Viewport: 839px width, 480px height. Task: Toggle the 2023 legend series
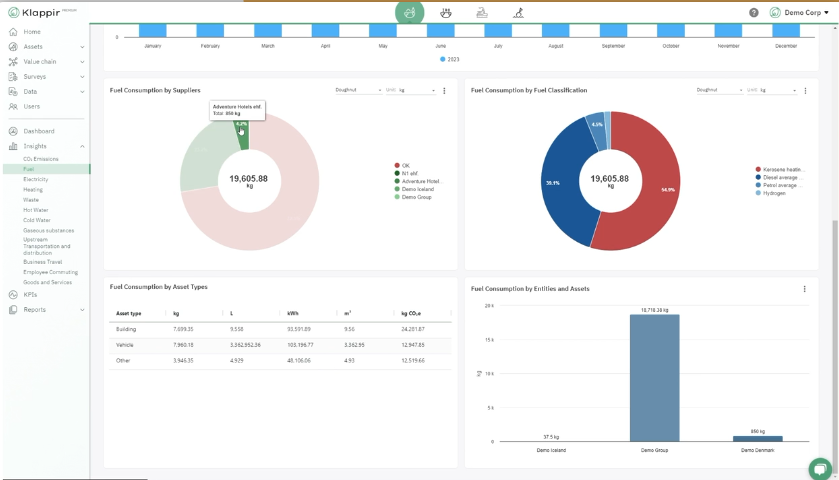pyautogui.click(x=449, y=59)
